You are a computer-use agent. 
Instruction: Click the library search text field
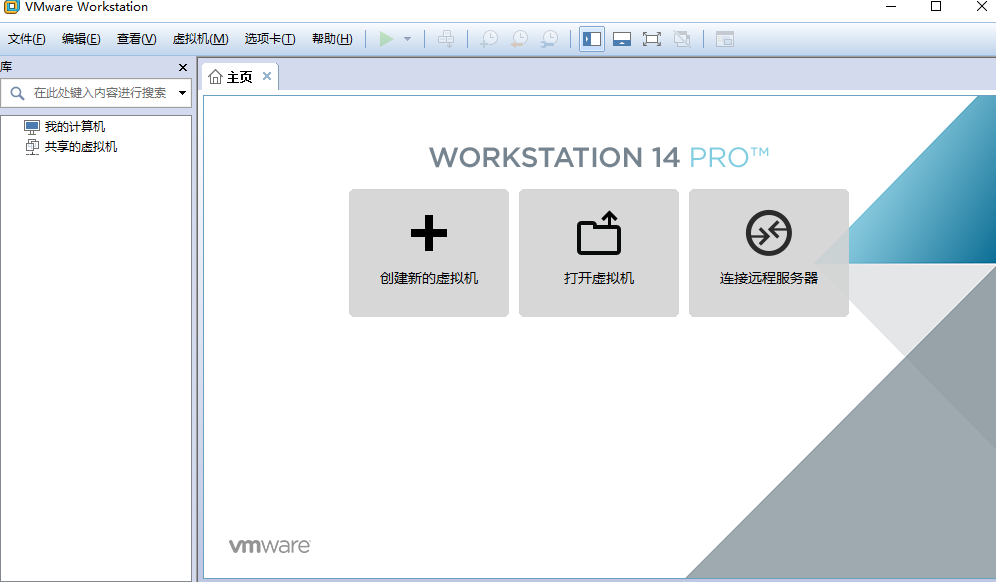pos(100,93)
